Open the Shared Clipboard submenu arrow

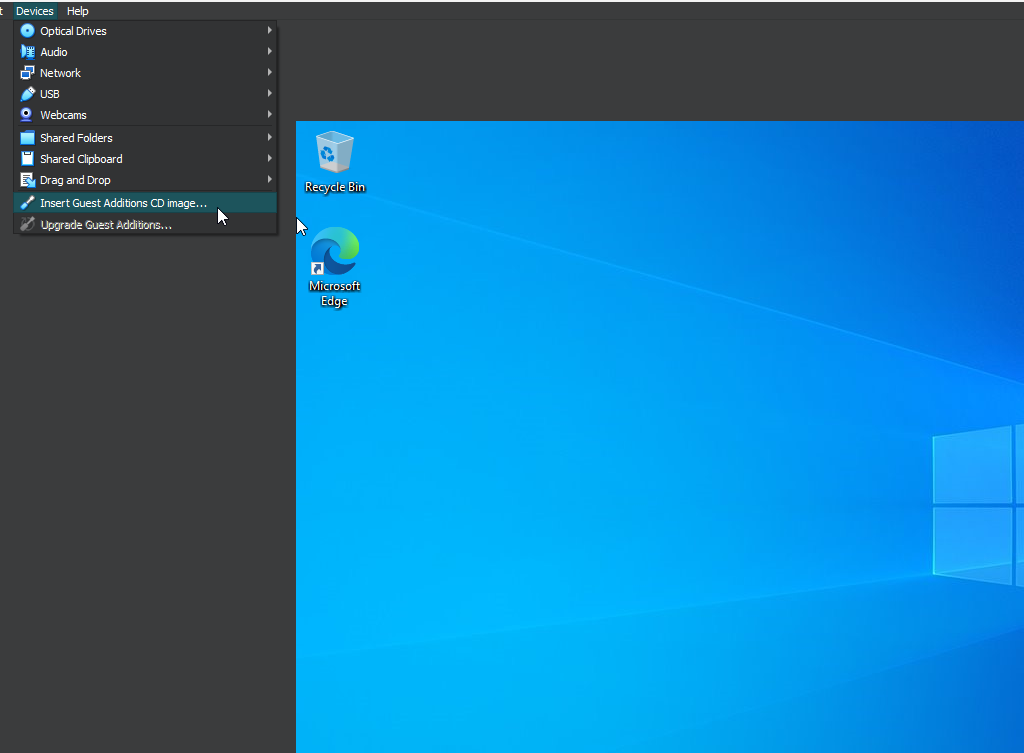(x=269, y=159)
